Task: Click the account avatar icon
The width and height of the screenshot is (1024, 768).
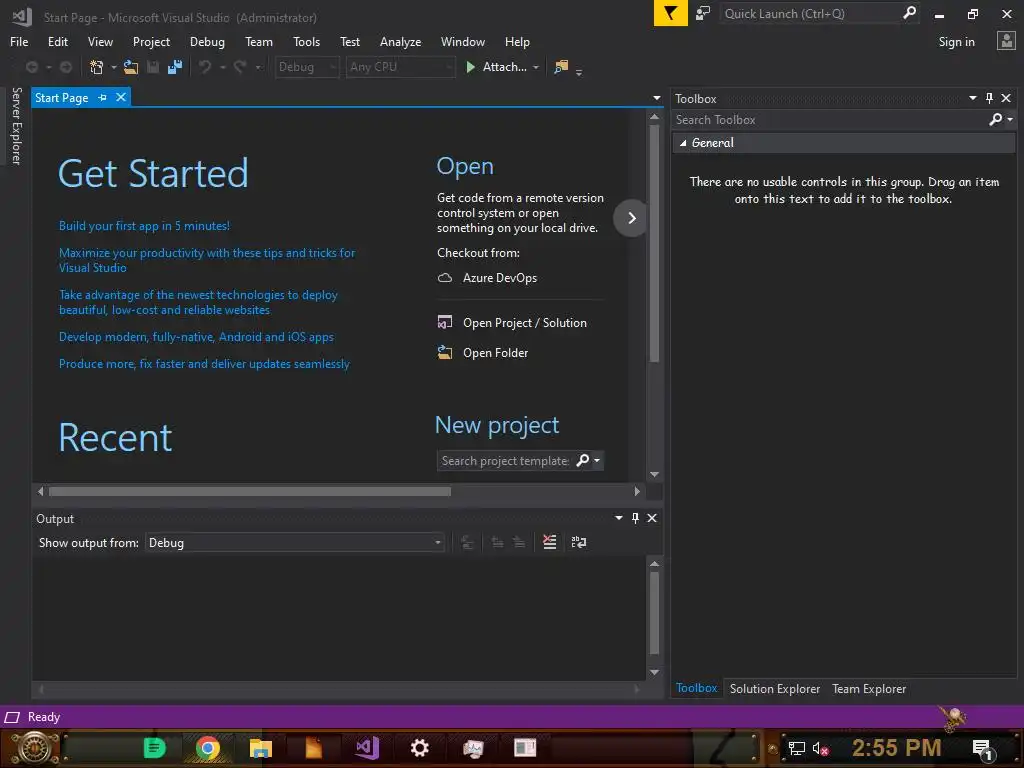Action: (1006, 41)
